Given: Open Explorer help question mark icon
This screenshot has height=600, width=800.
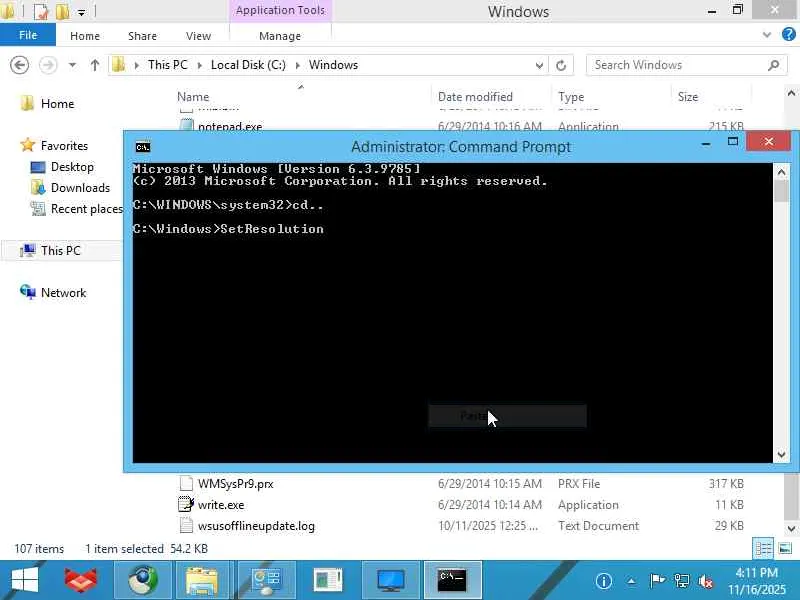Looking at the screenshot, I should coord(788,35).
